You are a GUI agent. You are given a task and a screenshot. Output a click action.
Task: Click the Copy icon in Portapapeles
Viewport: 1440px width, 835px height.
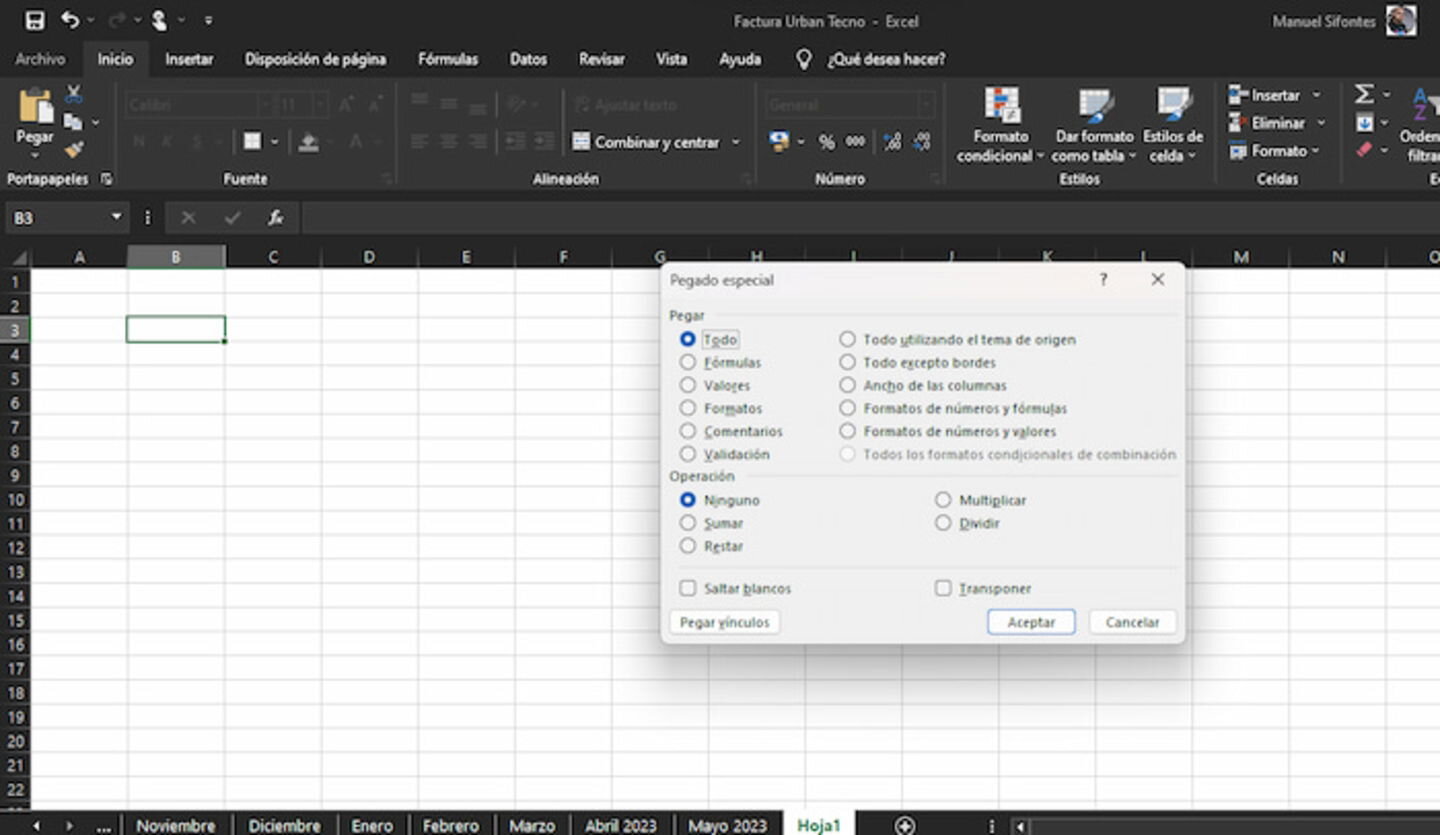point(73,122)
